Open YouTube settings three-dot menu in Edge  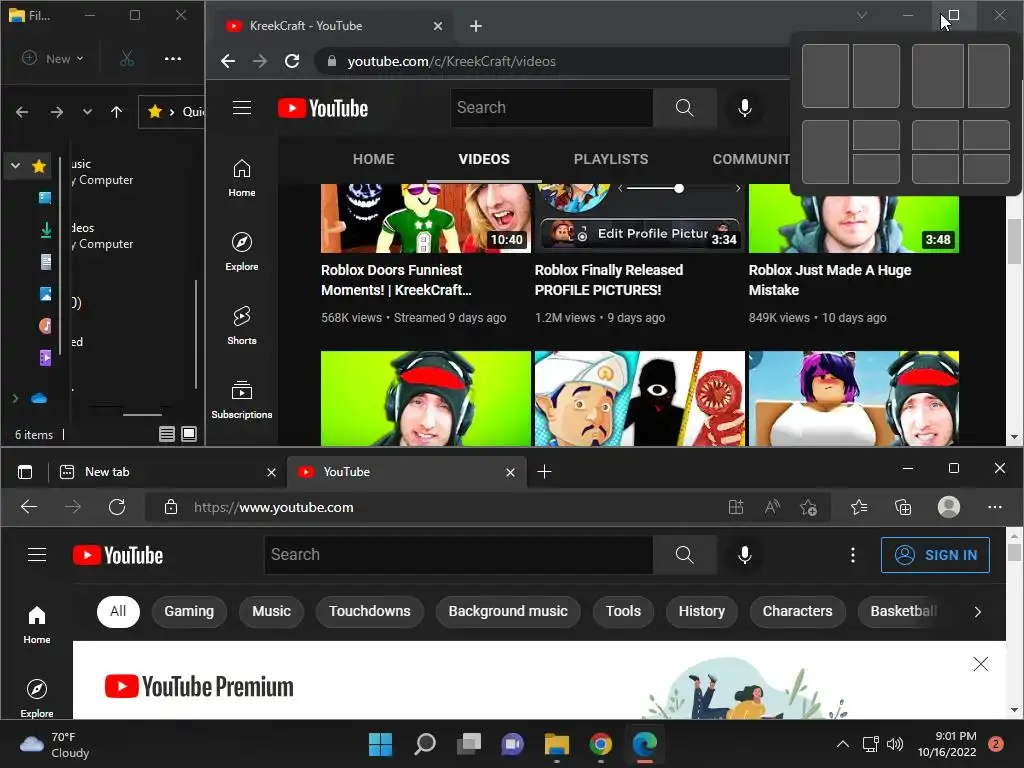[x=852, y=555]
